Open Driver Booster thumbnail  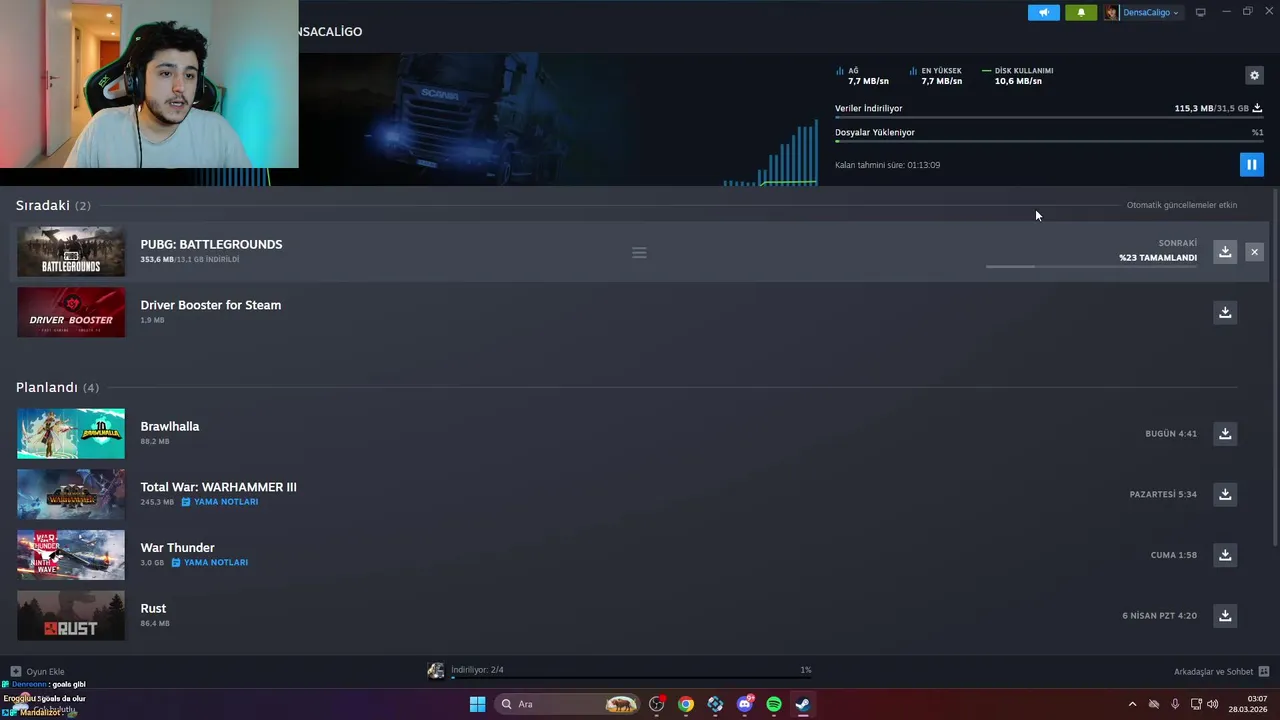click(71, 313)
